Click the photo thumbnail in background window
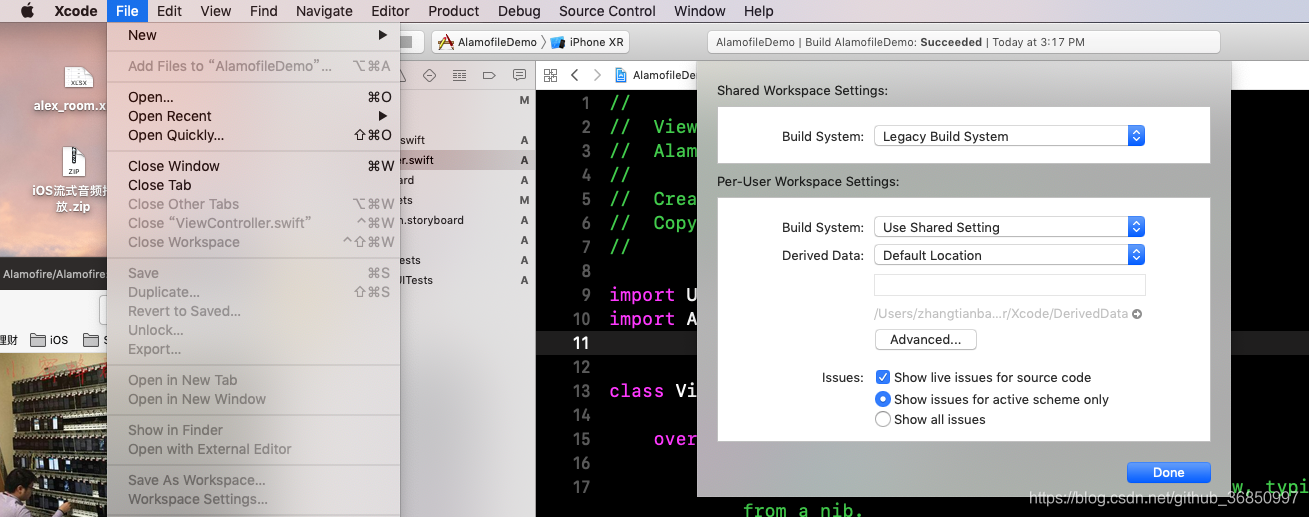Screen dimensions: 1309x517 tap(53, 434)
